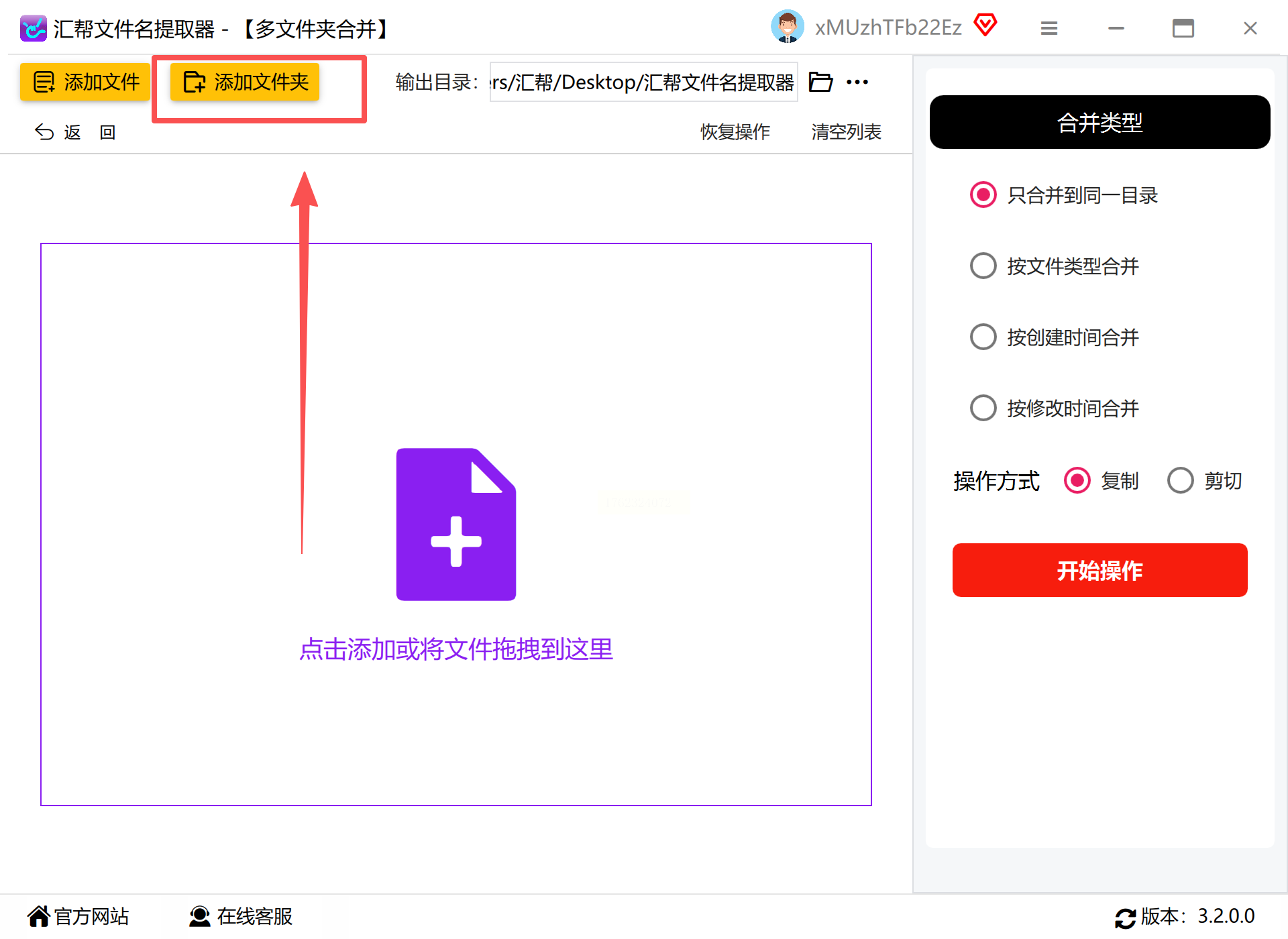Screen dimensions: 1288x939
Task: Start the operation with red button
Action: click(1099, 570)
